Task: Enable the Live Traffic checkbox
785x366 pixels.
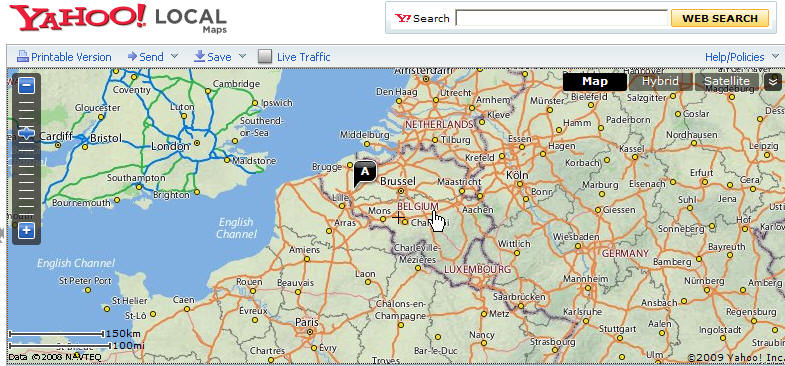Action: click(265, 57)
